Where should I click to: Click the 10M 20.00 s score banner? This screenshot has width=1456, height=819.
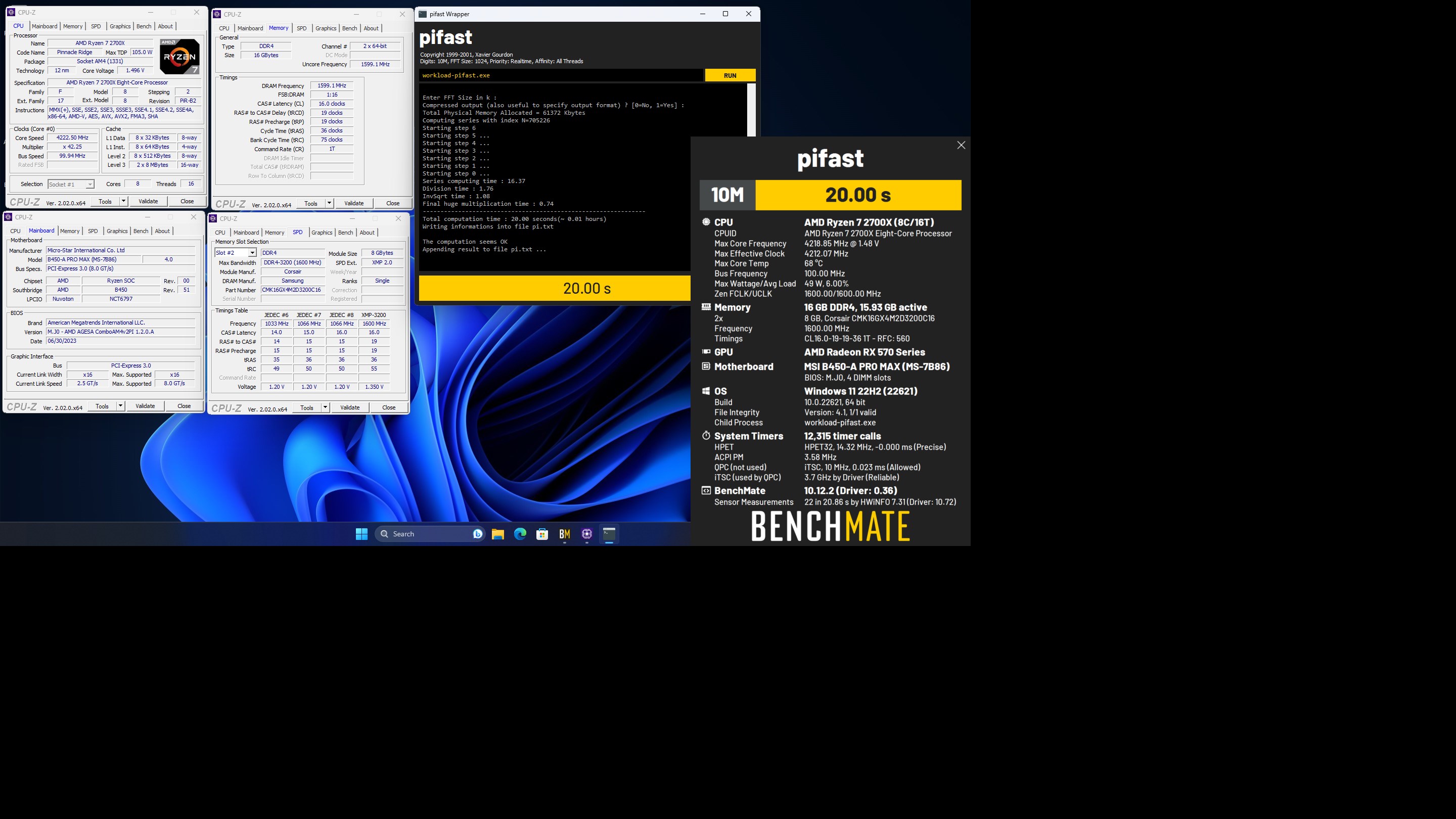pyautogui.click(x=830, y=195)
